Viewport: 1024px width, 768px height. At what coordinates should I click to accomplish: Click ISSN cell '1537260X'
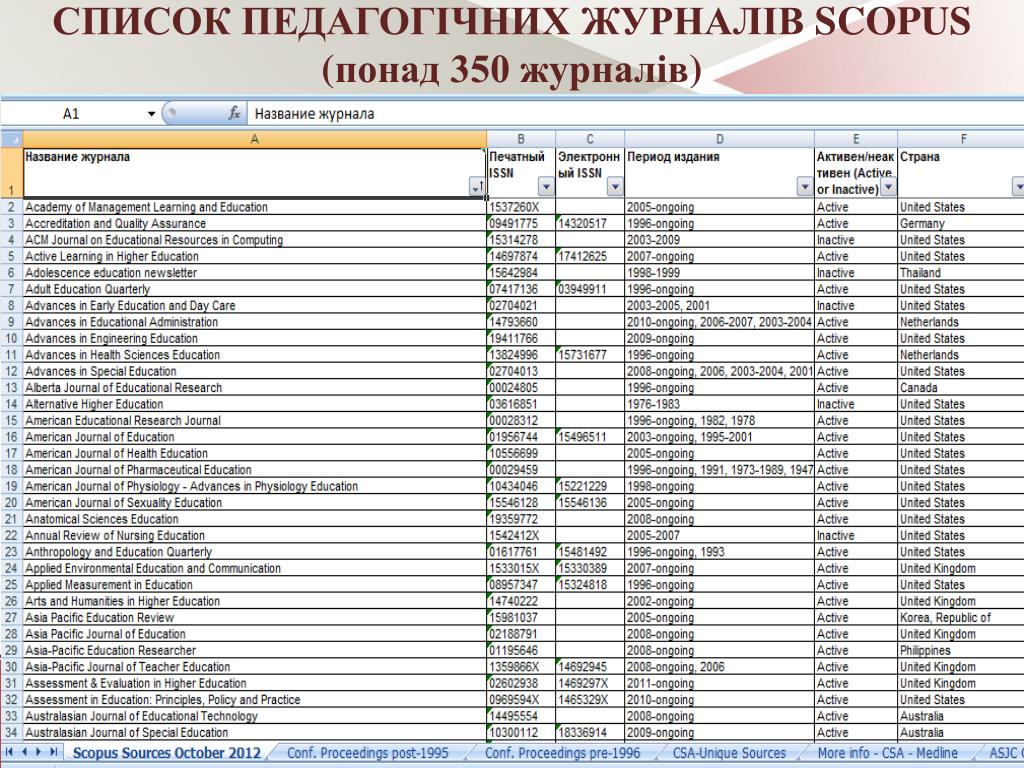point(521,207)
